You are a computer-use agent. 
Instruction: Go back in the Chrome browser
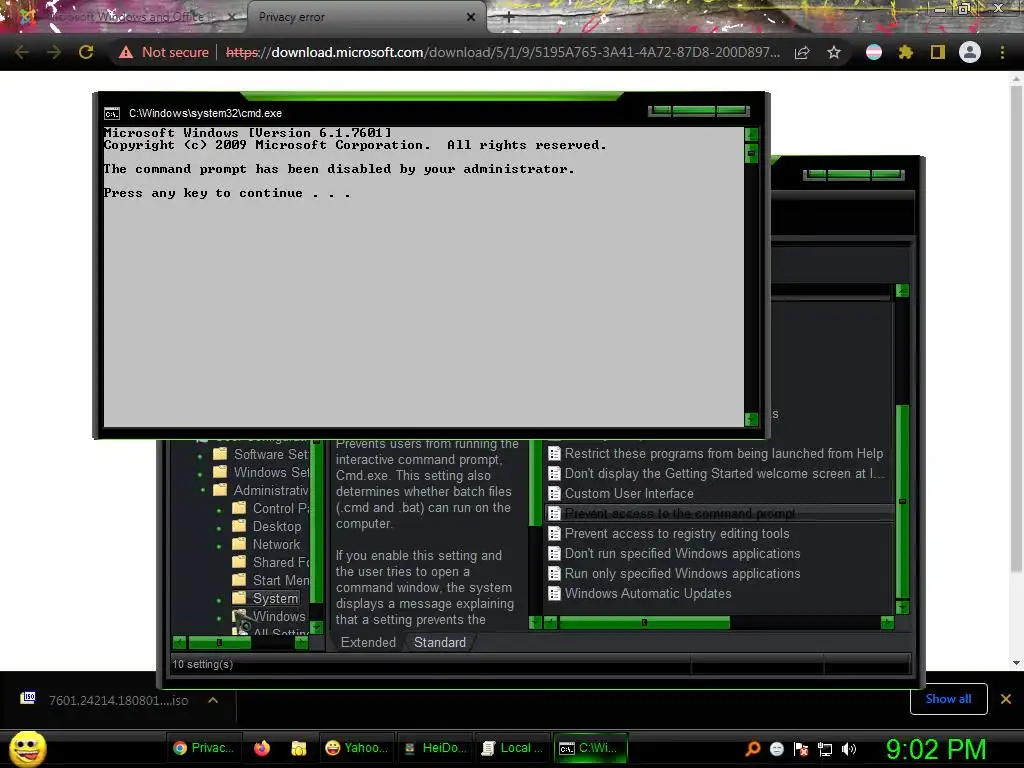[x=22, y=52]
